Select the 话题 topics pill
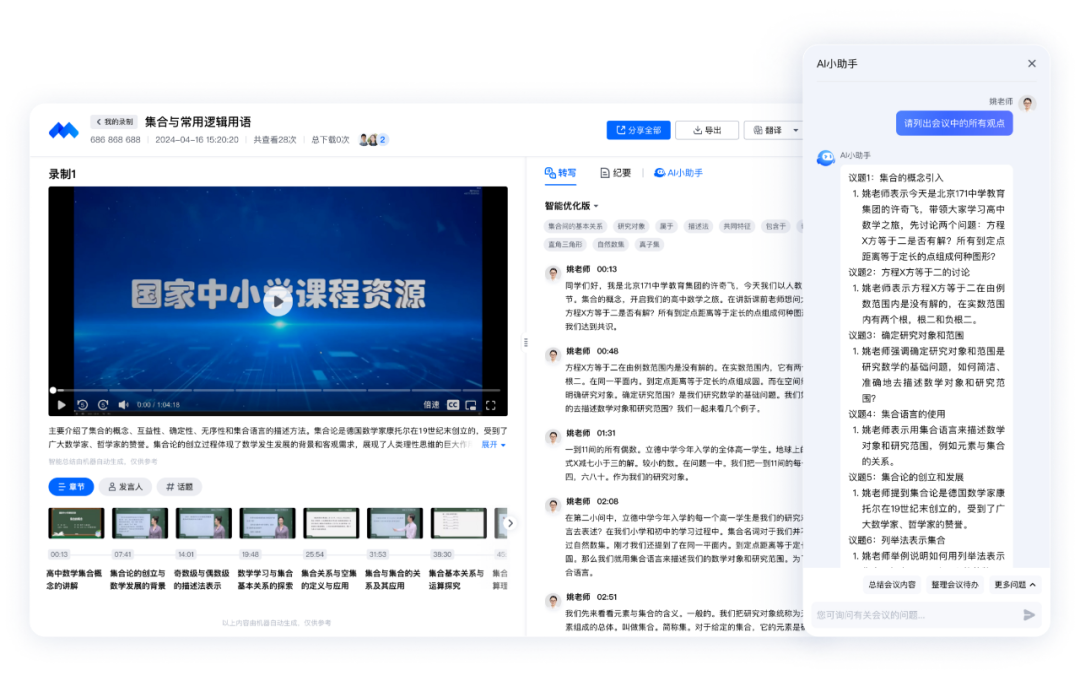 [179, 487]
